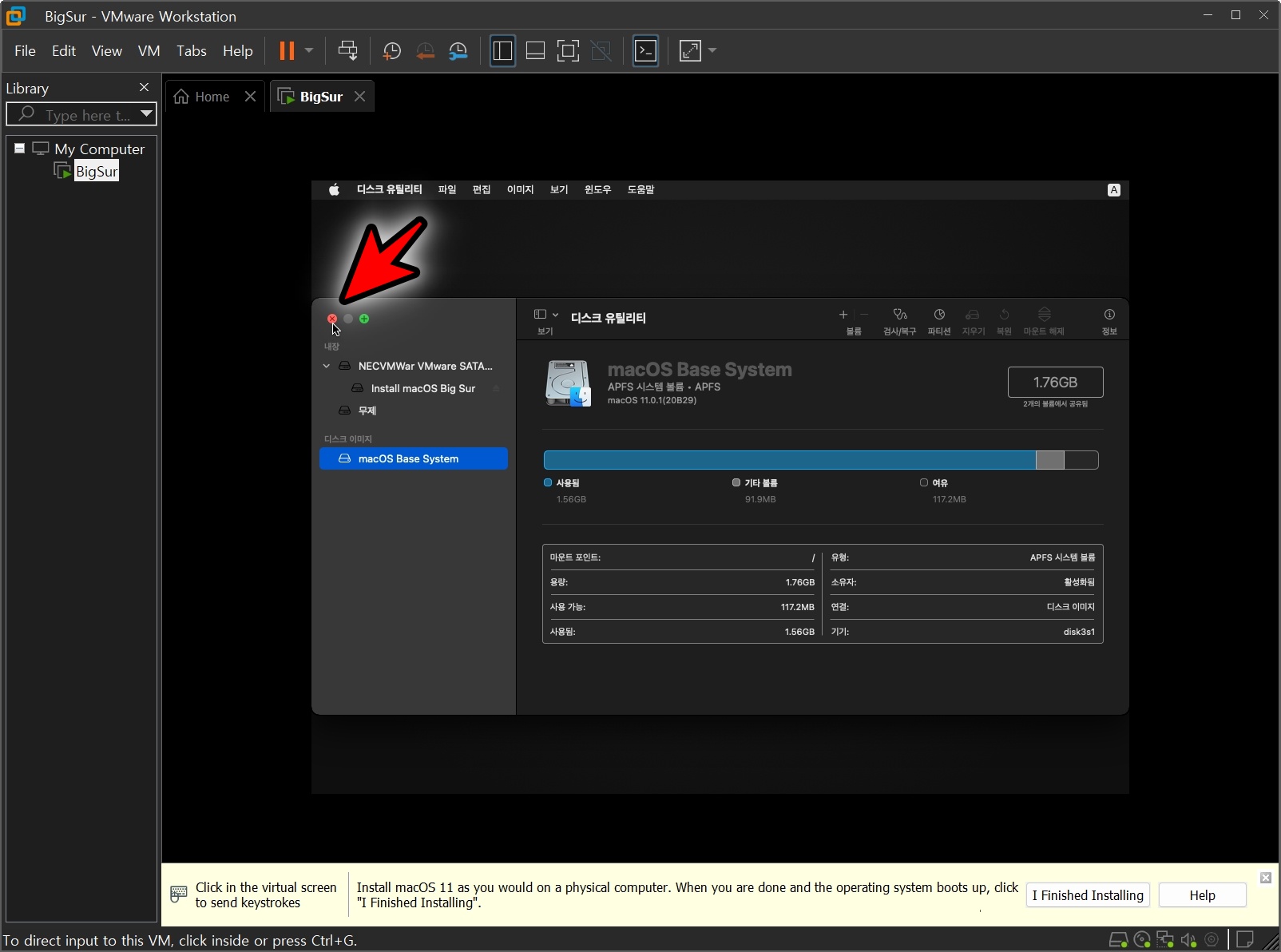
Task: Open the VMware View menu
Action: coord(106,51)
